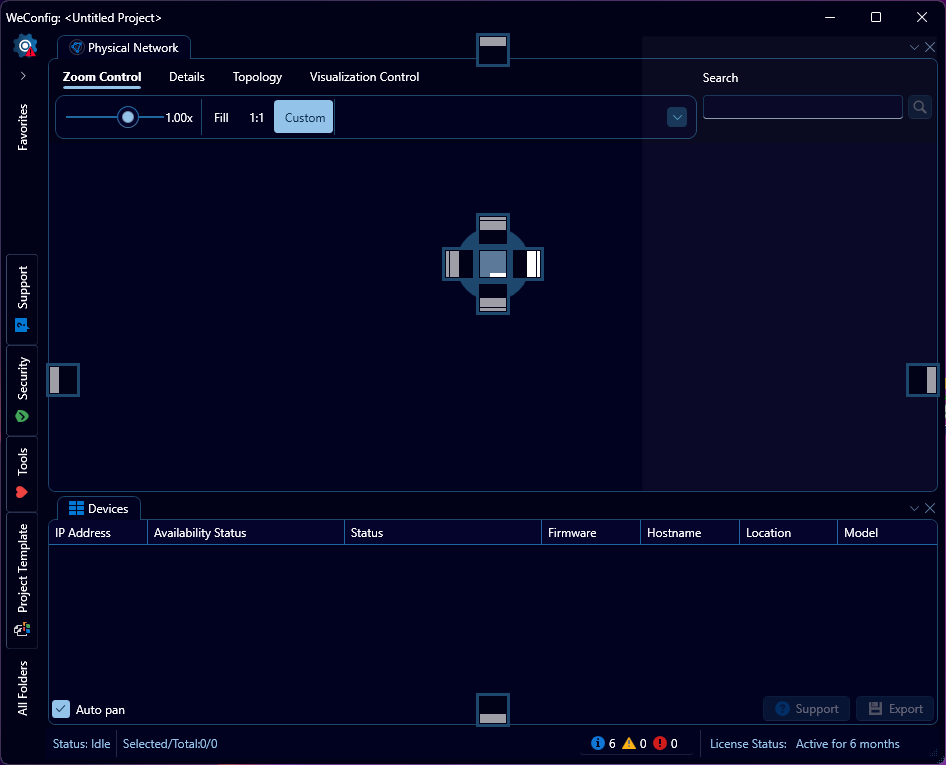
Task: Open the Devices panel options chevron
Action: click(914, 508)
